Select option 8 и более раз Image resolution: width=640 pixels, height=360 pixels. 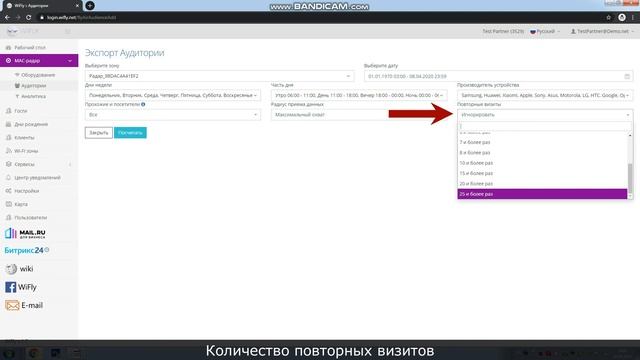pos(542,153)
